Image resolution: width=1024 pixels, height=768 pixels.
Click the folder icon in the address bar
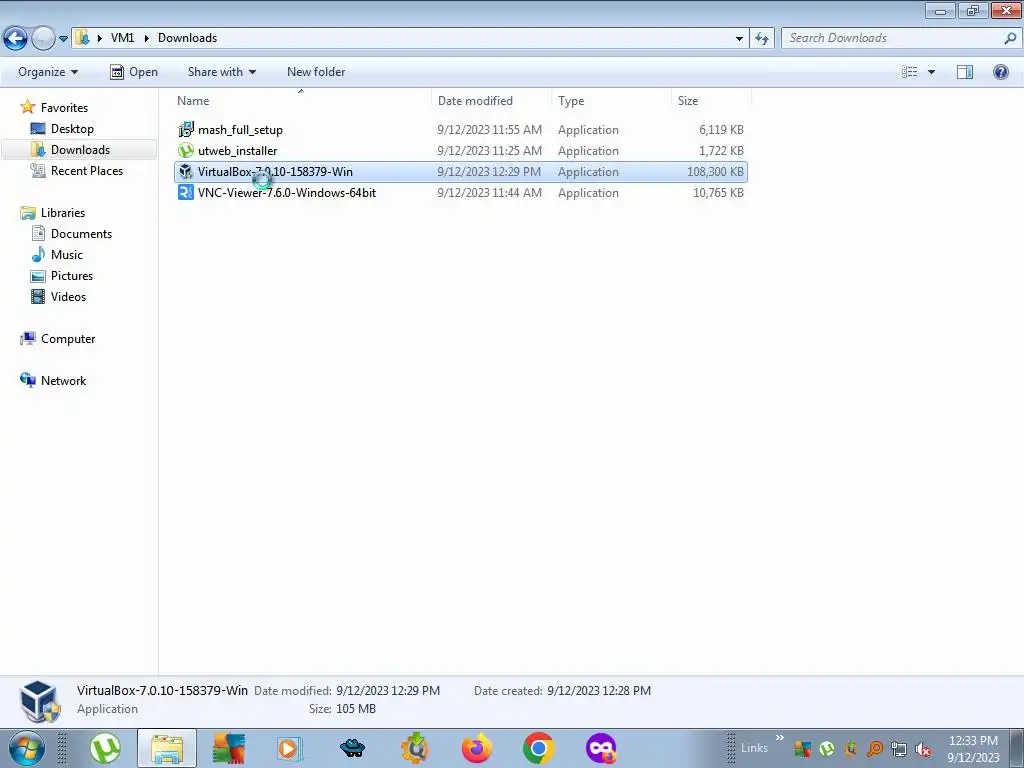(x=82, y=38)
